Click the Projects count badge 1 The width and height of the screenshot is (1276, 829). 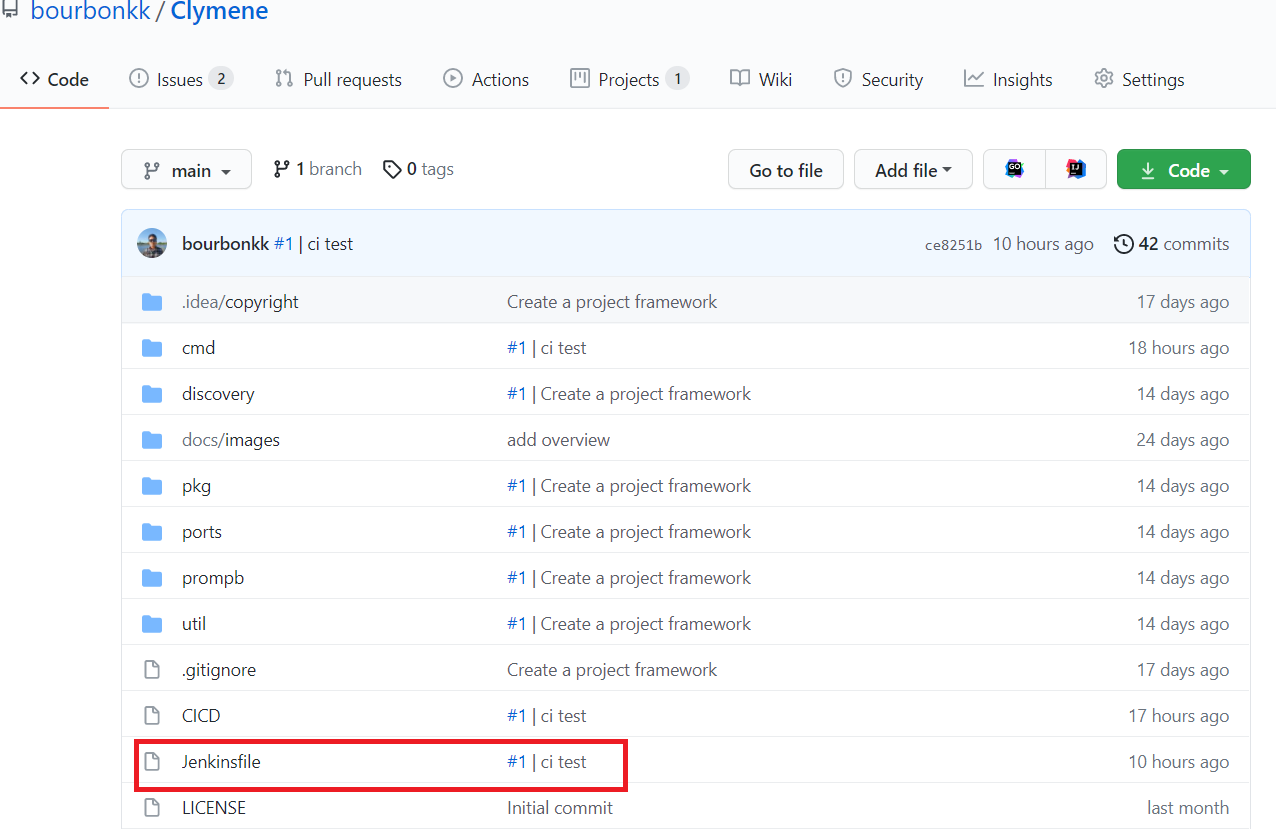click(678, 79)
